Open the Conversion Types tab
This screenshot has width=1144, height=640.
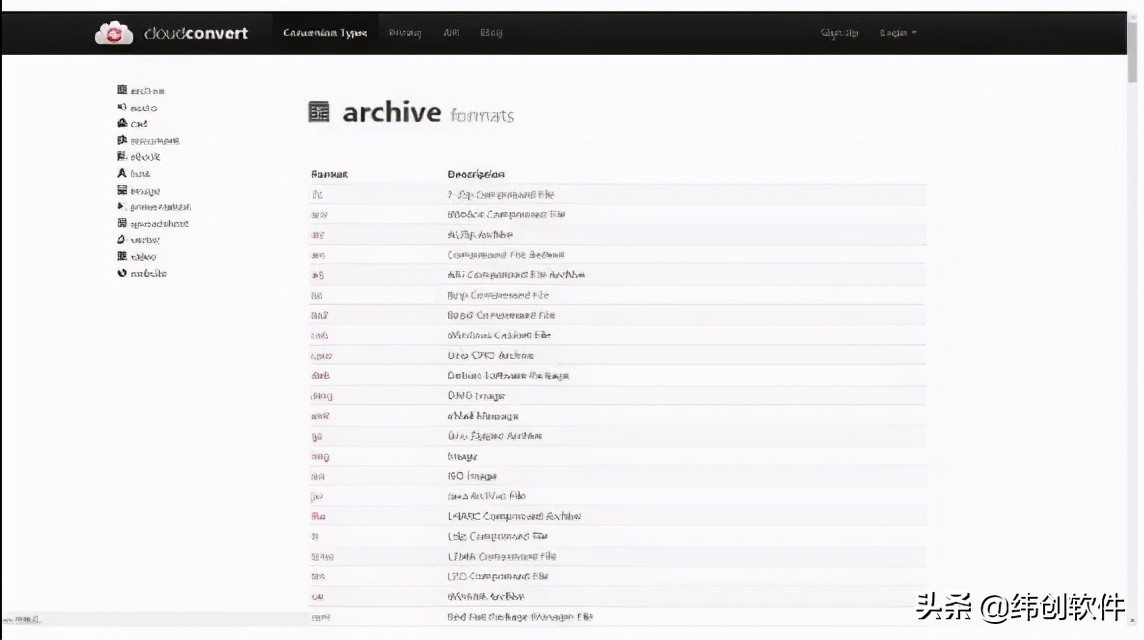click(325, 33)
